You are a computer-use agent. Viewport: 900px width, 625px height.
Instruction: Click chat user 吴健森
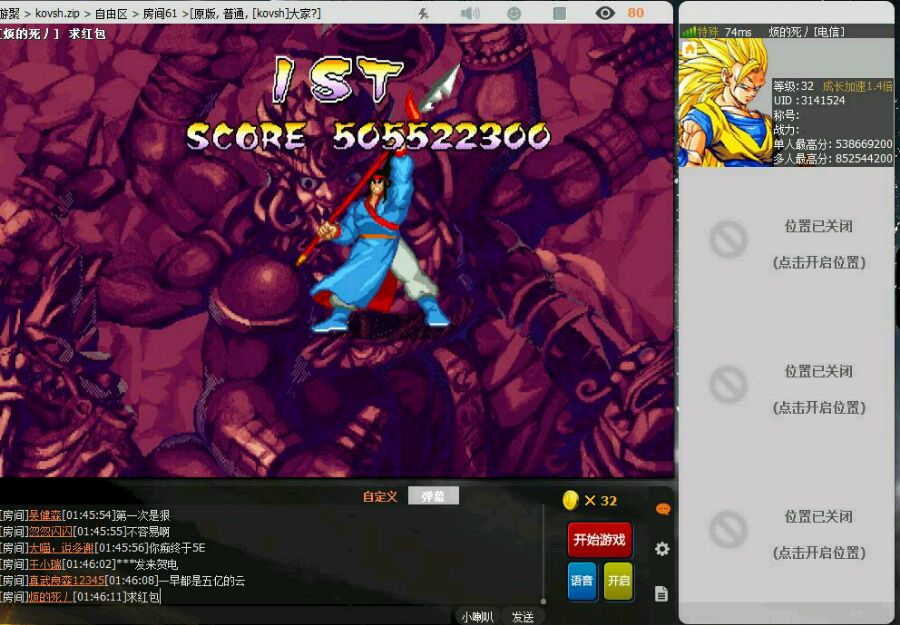tap(44, 515)
